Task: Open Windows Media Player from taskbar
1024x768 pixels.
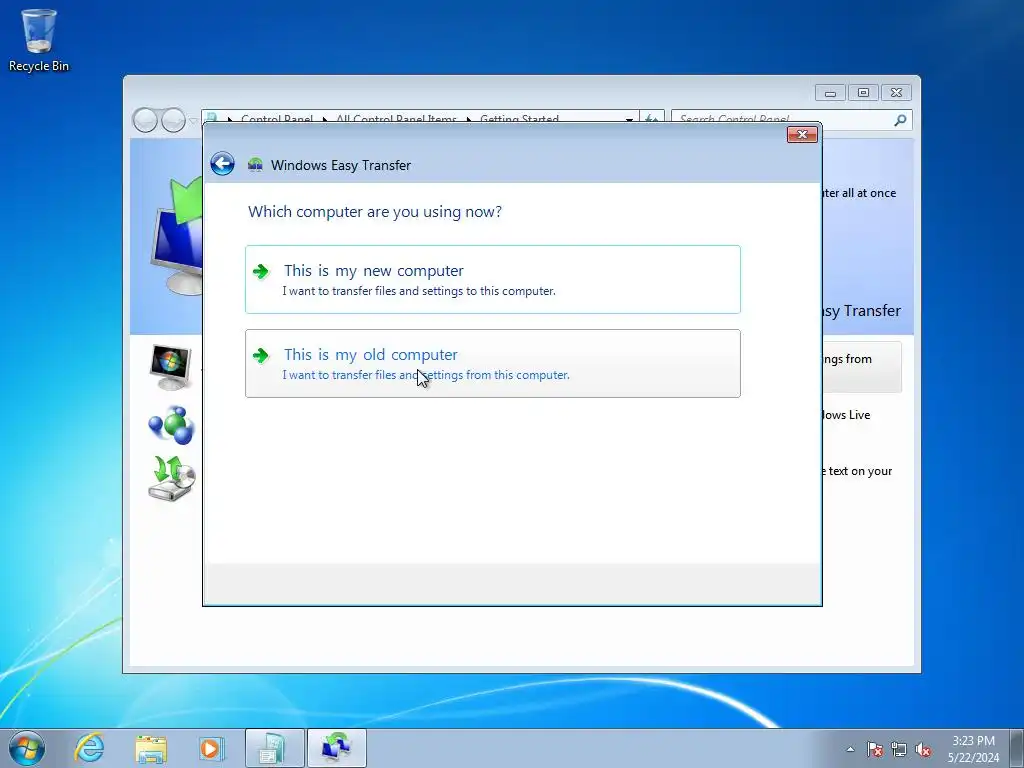Action: point(212,748)
